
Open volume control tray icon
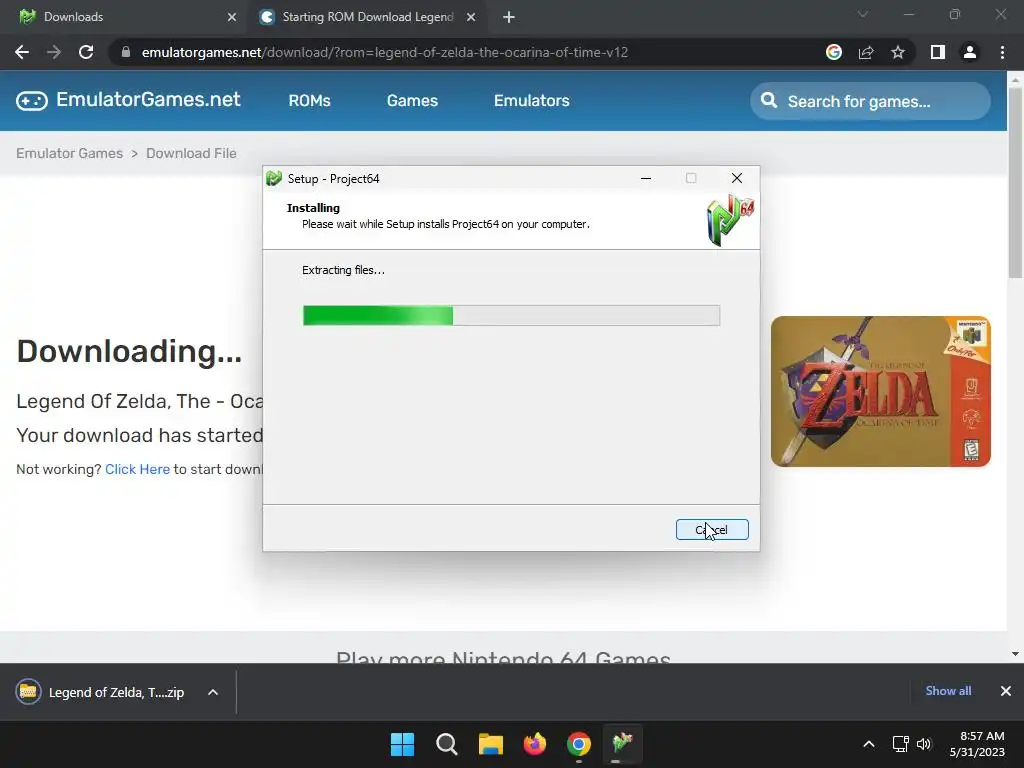click(924, 744)
